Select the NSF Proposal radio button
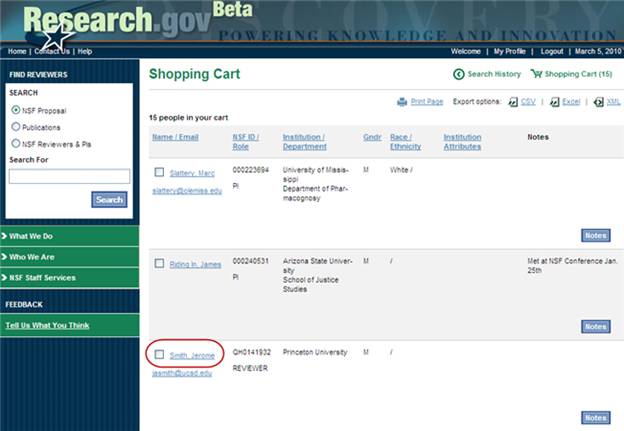624x431 pixels. (x=16, y=110)
